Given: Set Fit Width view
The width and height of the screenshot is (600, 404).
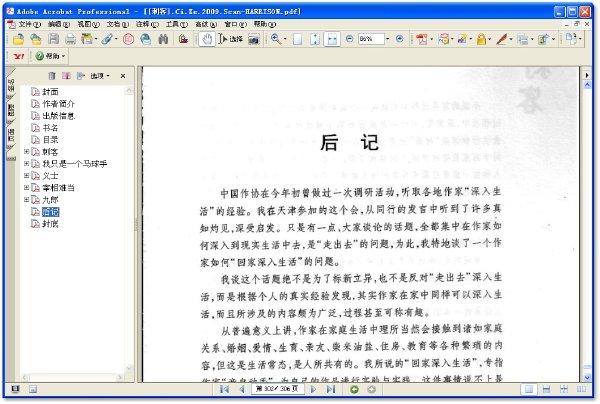Looking at the screenshot, I should [x=332, y=39].
